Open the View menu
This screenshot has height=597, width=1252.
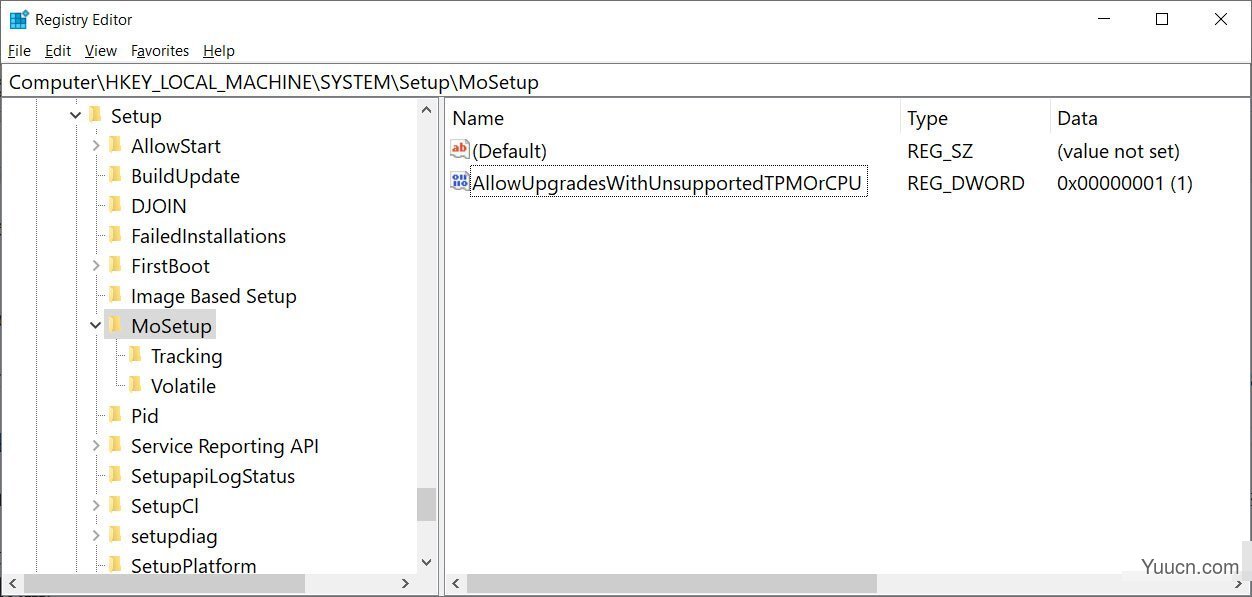101,51
